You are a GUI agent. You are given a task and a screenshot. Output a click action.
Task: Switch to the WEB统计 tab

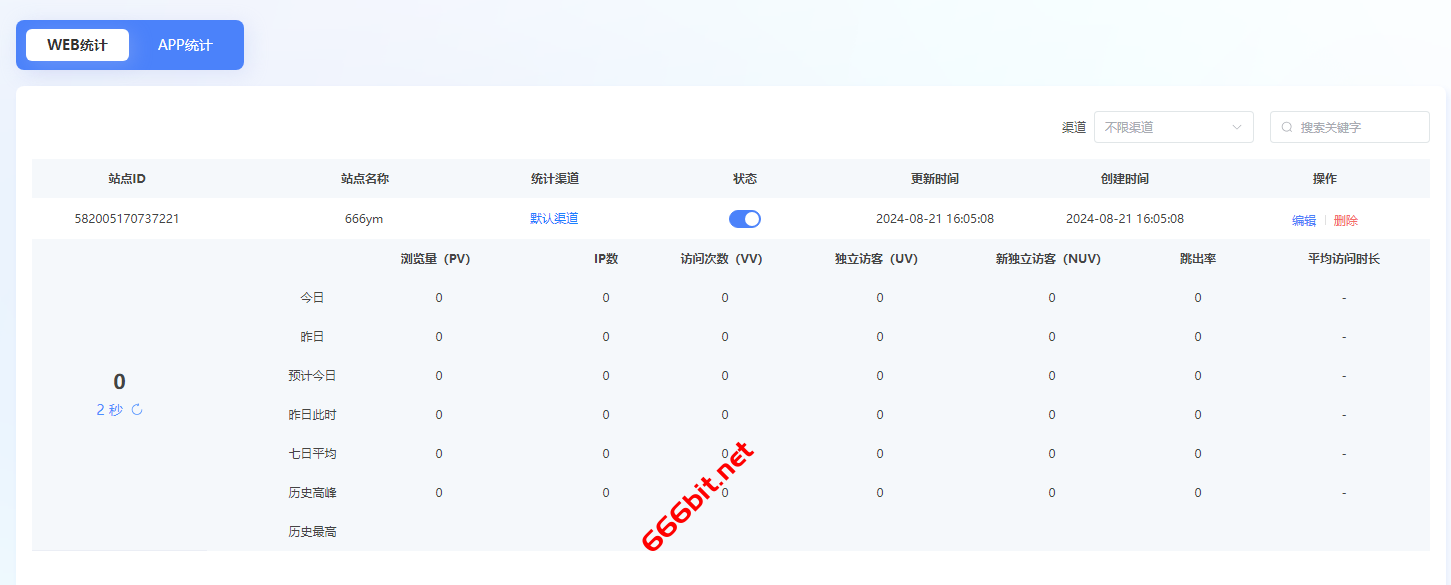[x=77, y=45]
